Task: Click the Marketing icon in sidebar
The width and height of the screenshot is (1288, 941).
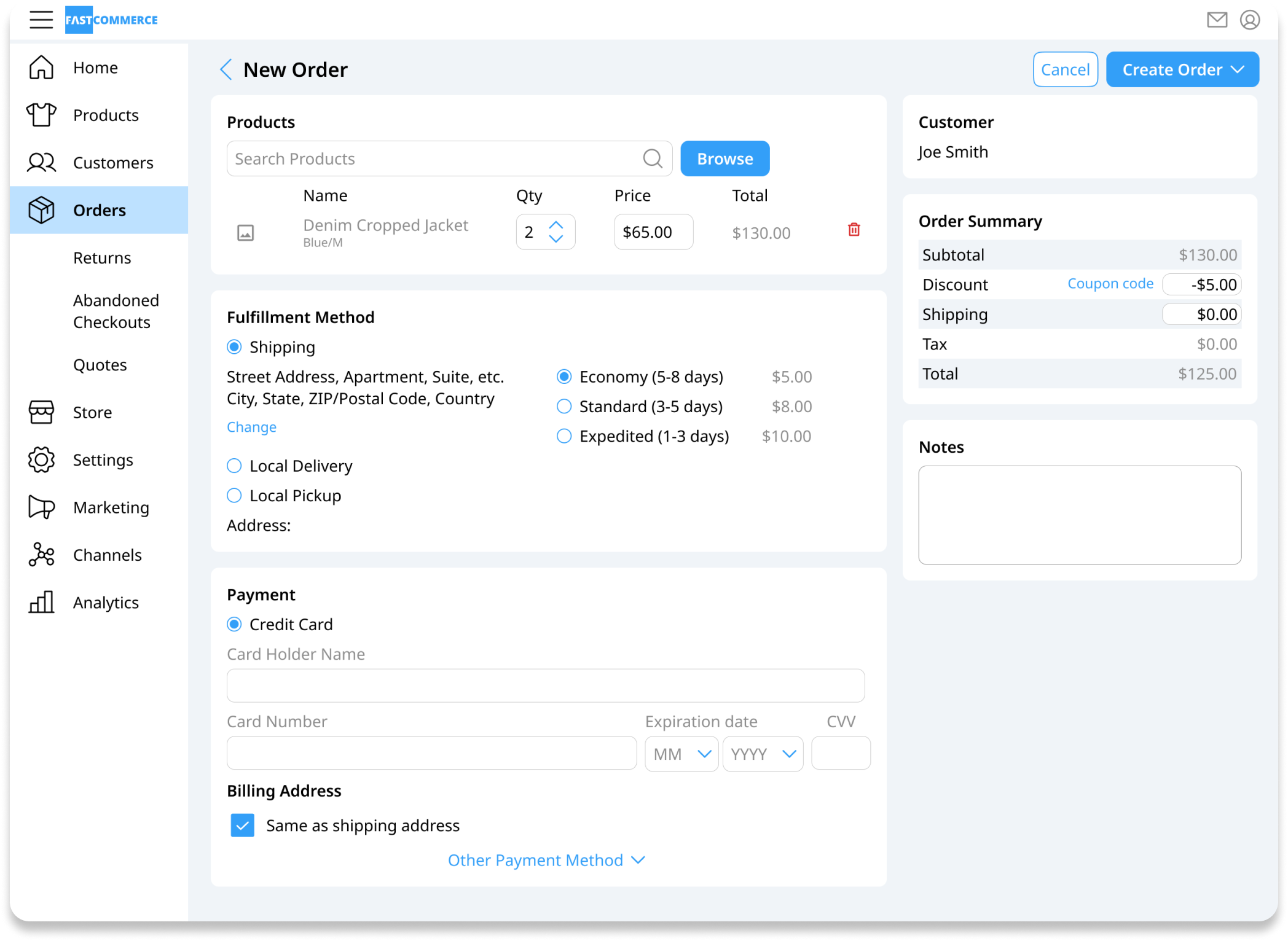Action: point(40,507)
